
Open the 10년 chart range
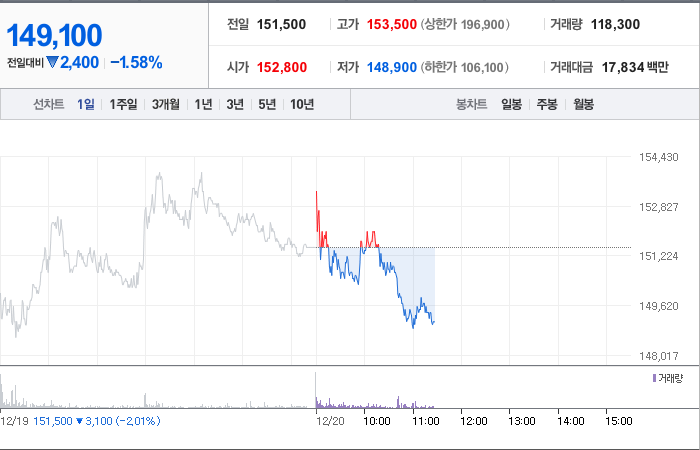(x=302, y=104)
